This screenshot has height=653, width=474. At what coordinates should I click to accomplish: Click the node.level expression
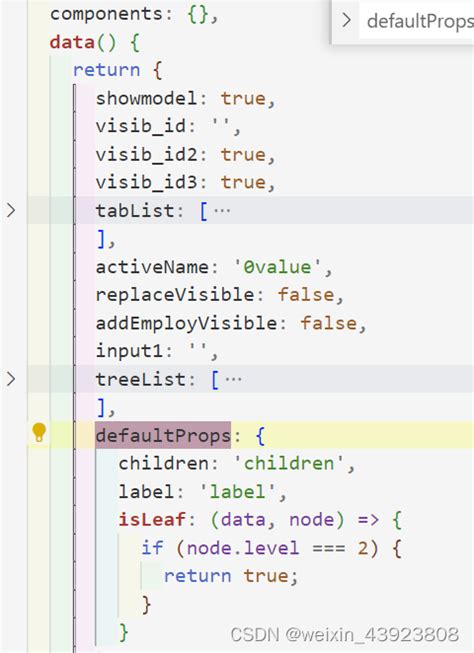[243, 548]
